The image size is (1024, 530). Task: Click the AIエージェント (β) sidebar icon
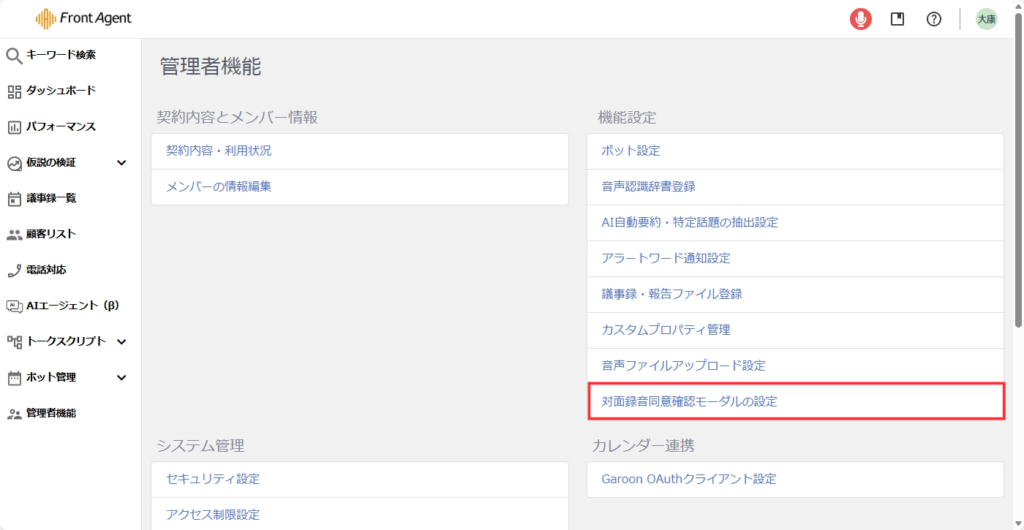tap(14, 306)
